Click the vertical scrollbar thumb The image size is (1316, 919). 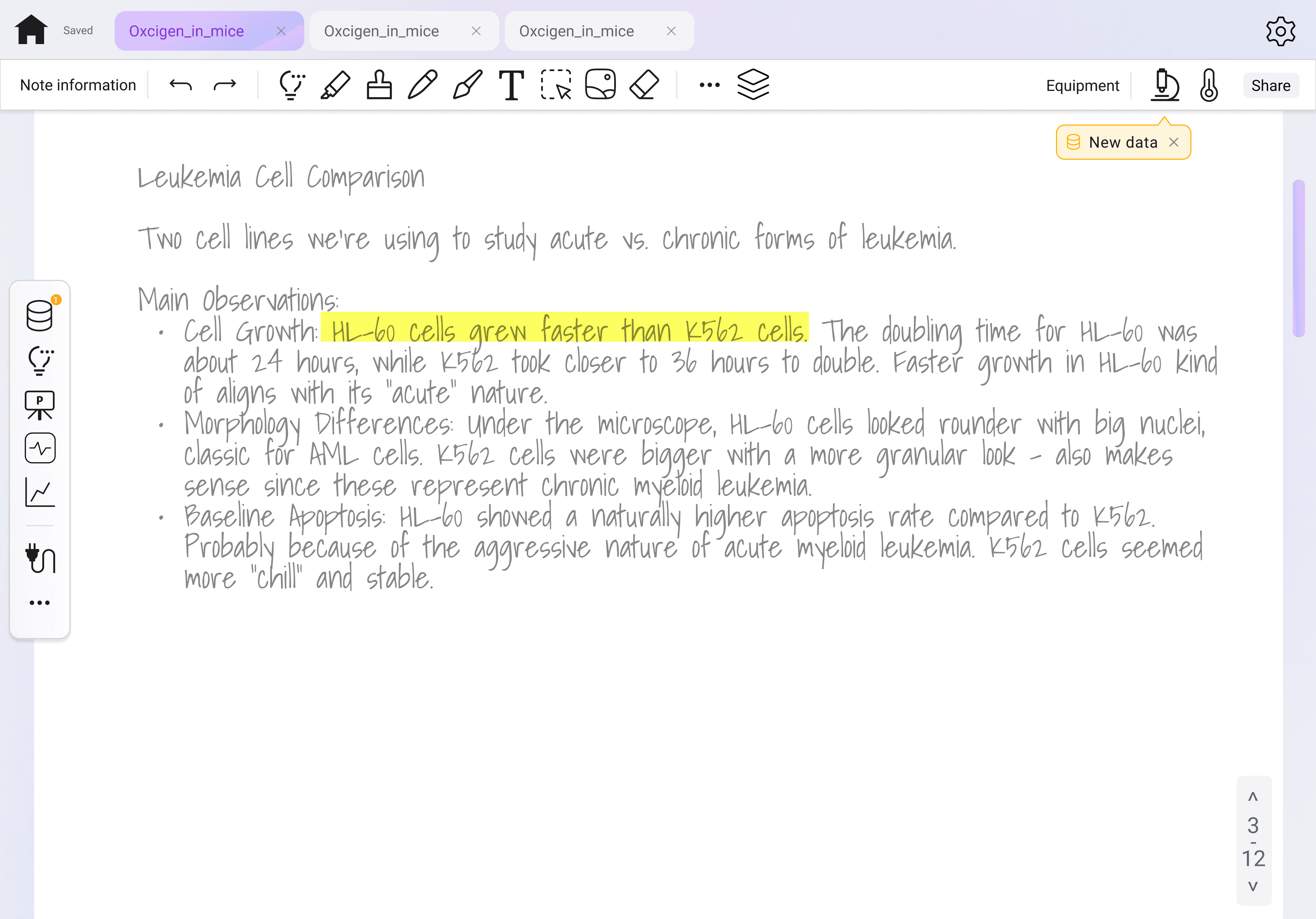[1299, 258]
